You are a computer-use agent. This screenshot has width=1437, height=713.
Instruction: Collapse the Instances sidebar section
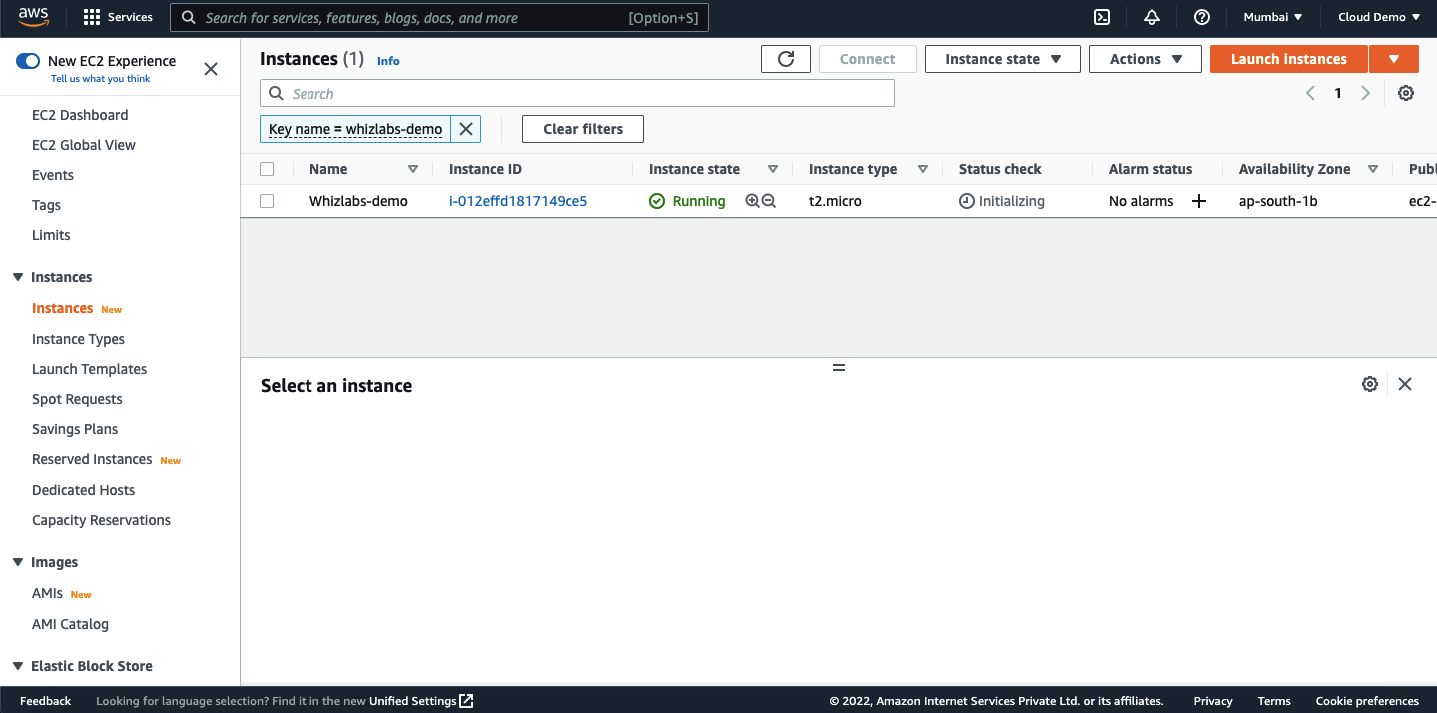(x=18, y=277)
